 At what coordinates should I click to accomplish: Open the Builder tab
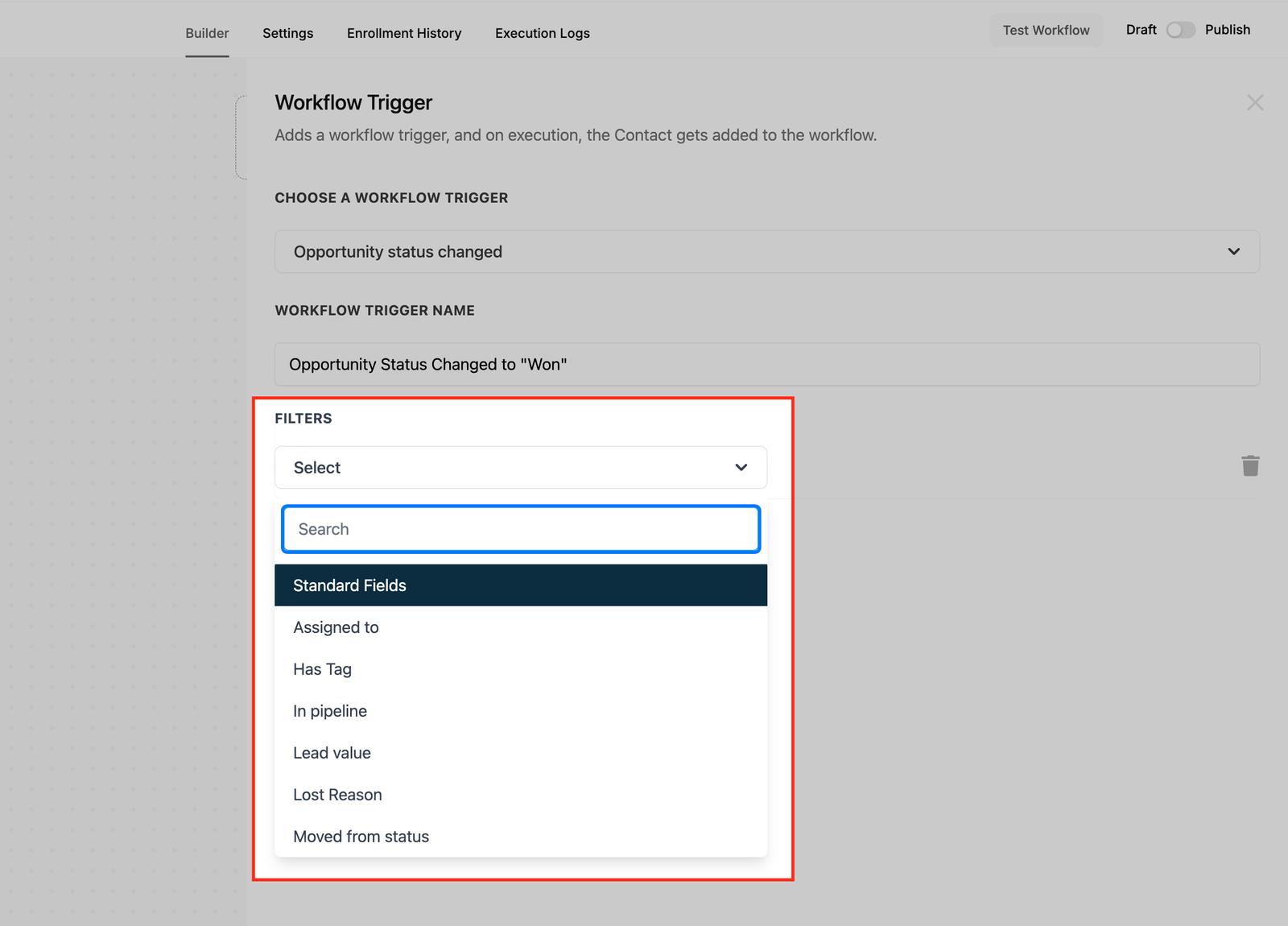(207, 33)
